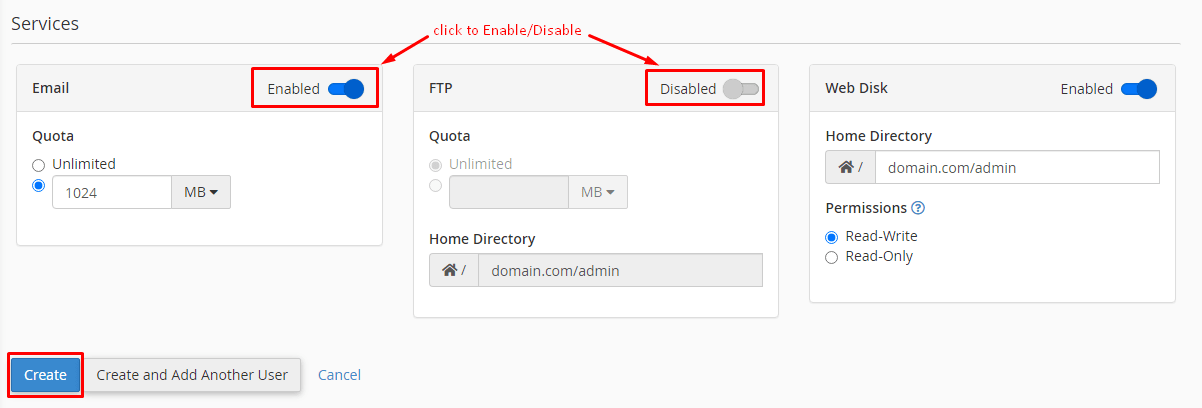
Task: Click the Email quota field showing 1024
Action: click(112, 192)
